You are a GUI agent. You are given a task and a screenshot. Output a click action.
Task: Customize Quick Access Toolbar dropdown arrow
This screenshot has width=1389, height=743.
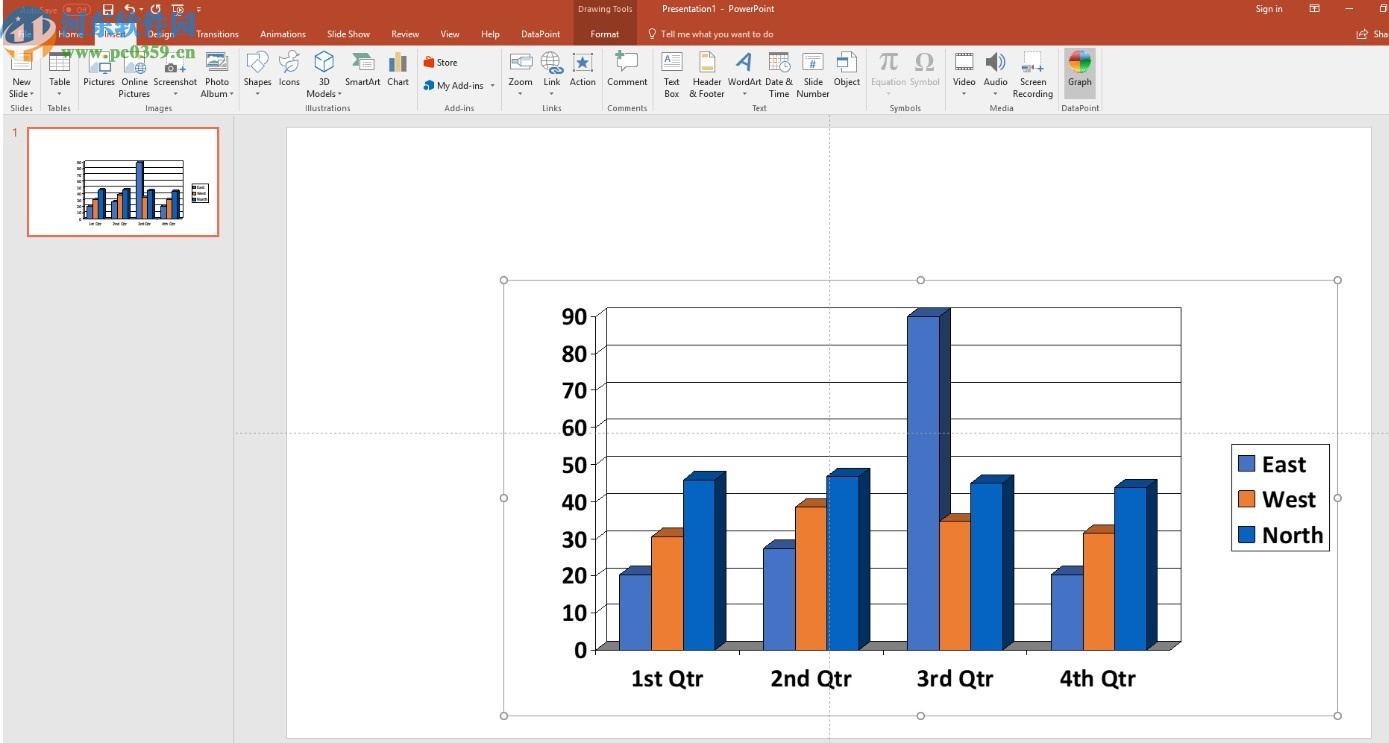pos(198,9)
